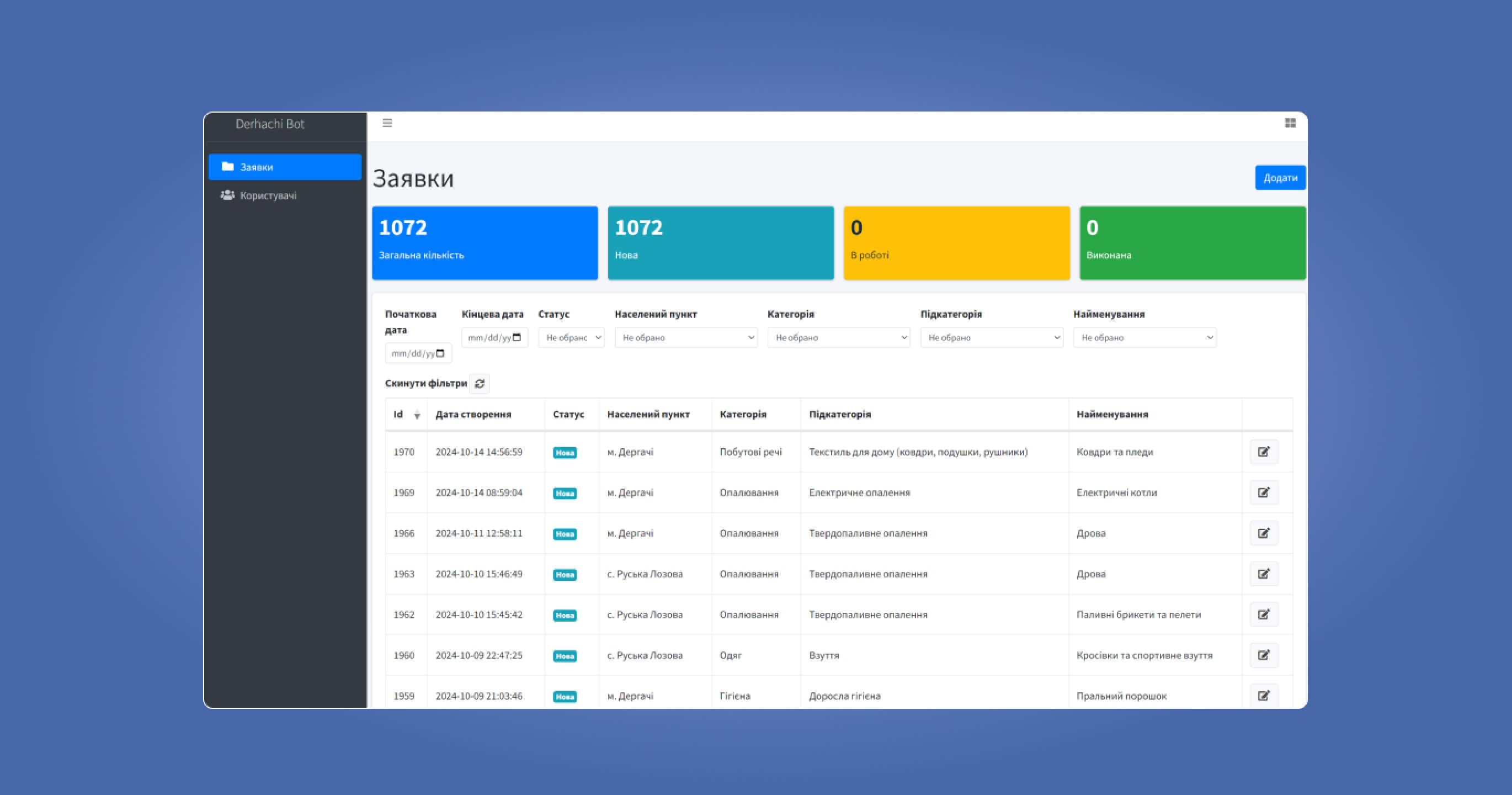Expand the Підкатегорія filter dropdown

coord(992,338)
